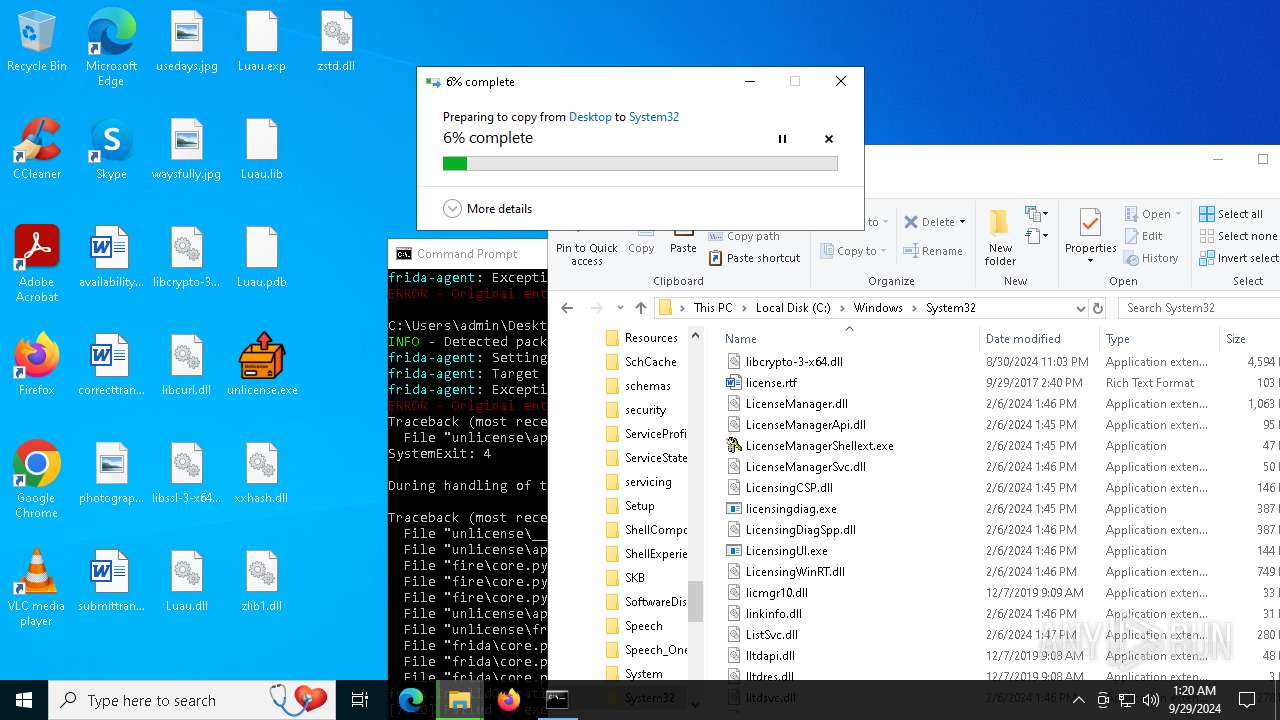Select LicensingUI.exe file
The width and height of the screenshot is (1280, 720).
pyautogui.click(x=786, y=551)
